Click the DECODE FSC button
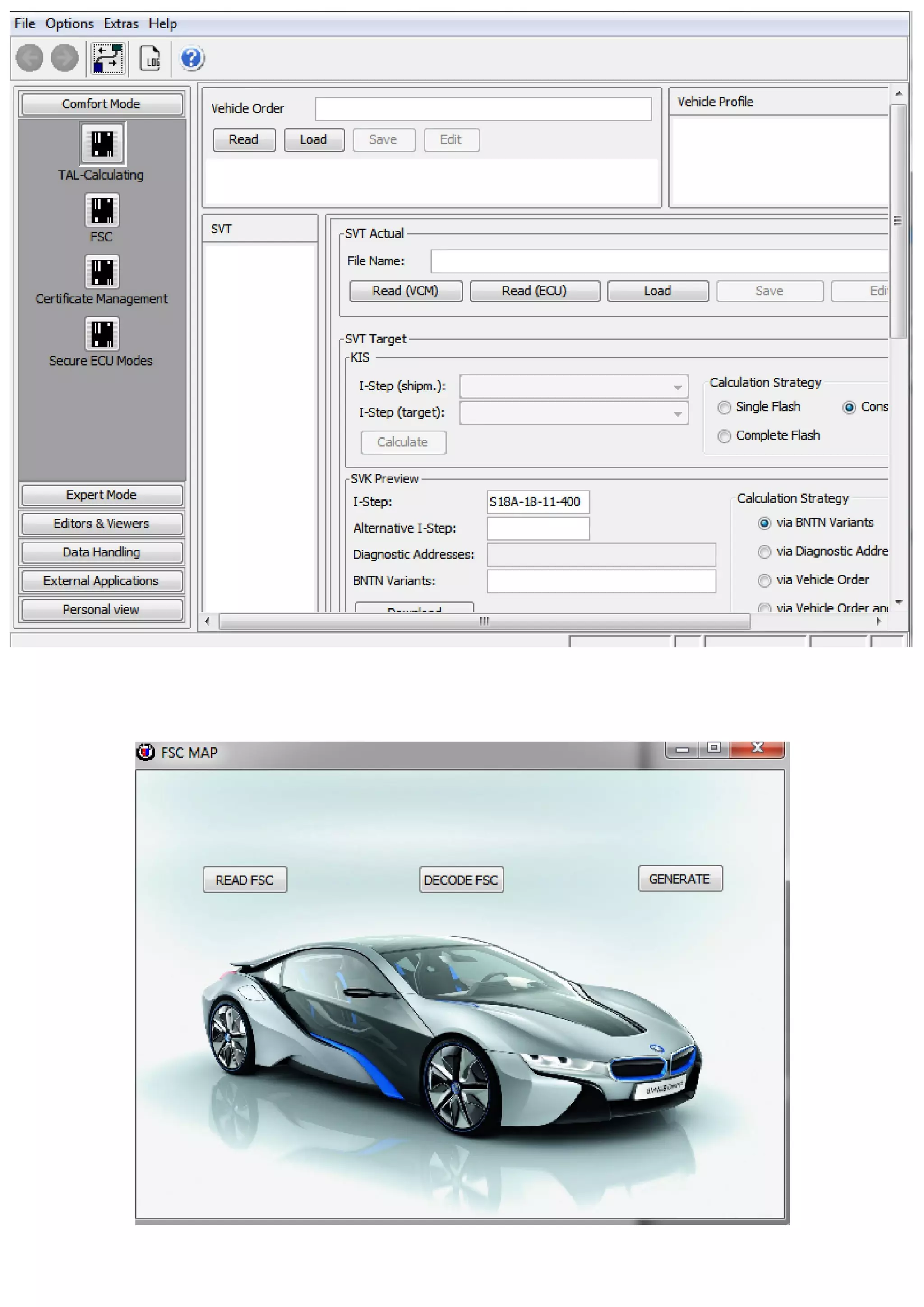This screenshot has height=1307, width=924. (461, 880)
